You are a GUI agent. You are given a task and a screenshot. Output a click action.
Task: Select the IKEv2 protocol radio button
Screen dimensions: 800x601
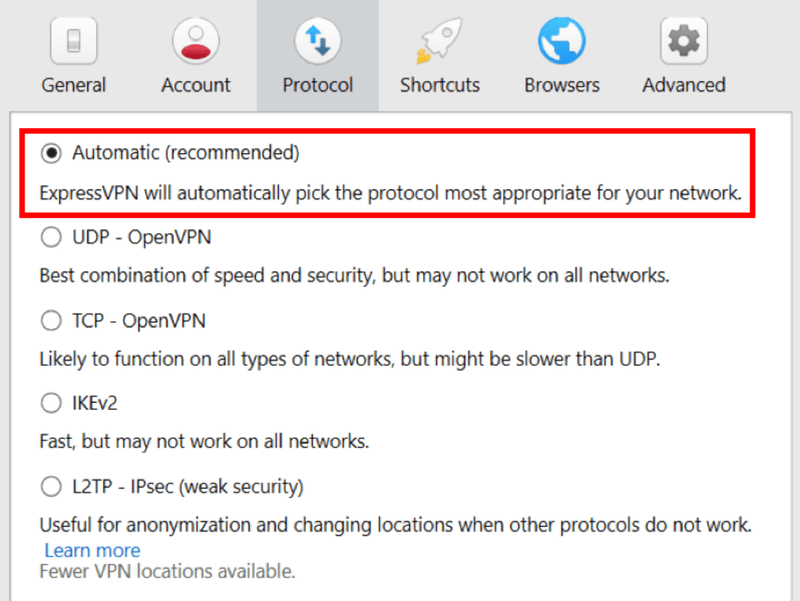[x=51, y=403]
